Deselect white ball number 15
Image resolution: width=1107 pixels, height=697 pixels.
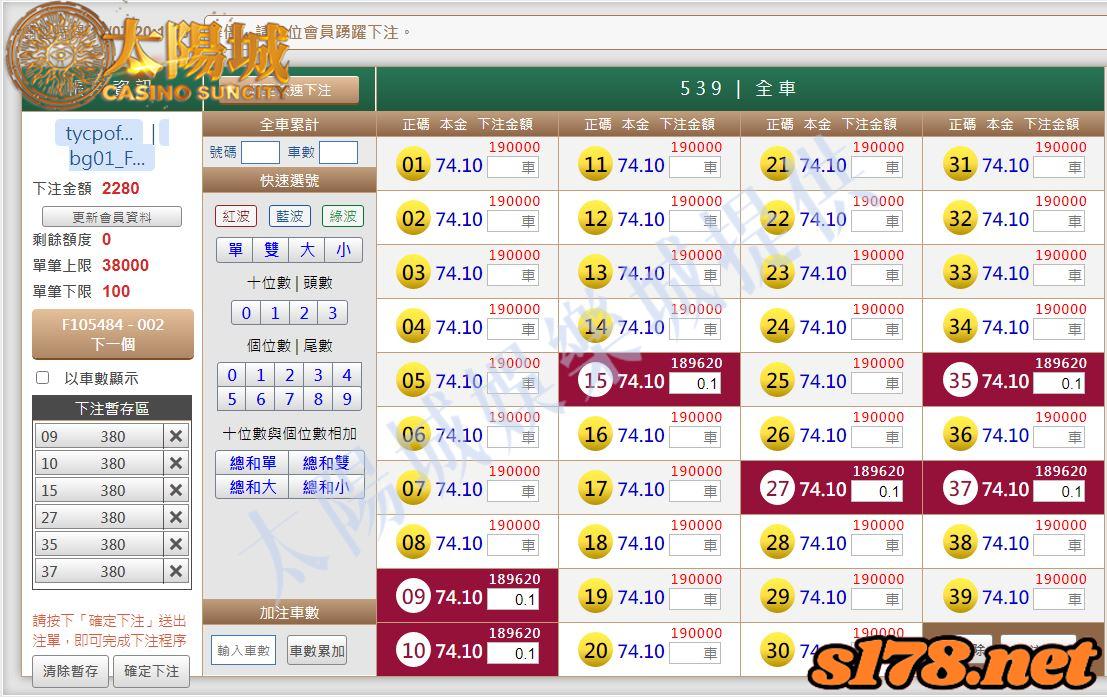[595, 381]
